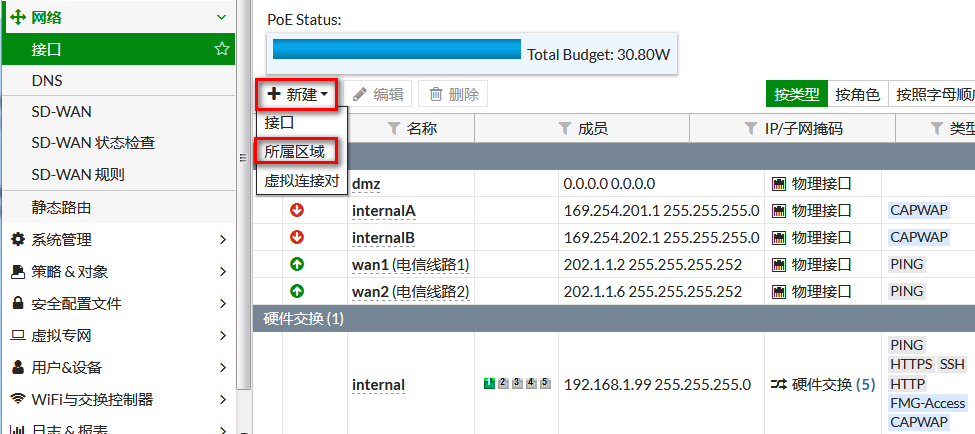Switch grouping to 按类型
Viewport: 975px width, 434px height.
pyautogui.click(x=796, y=95)
